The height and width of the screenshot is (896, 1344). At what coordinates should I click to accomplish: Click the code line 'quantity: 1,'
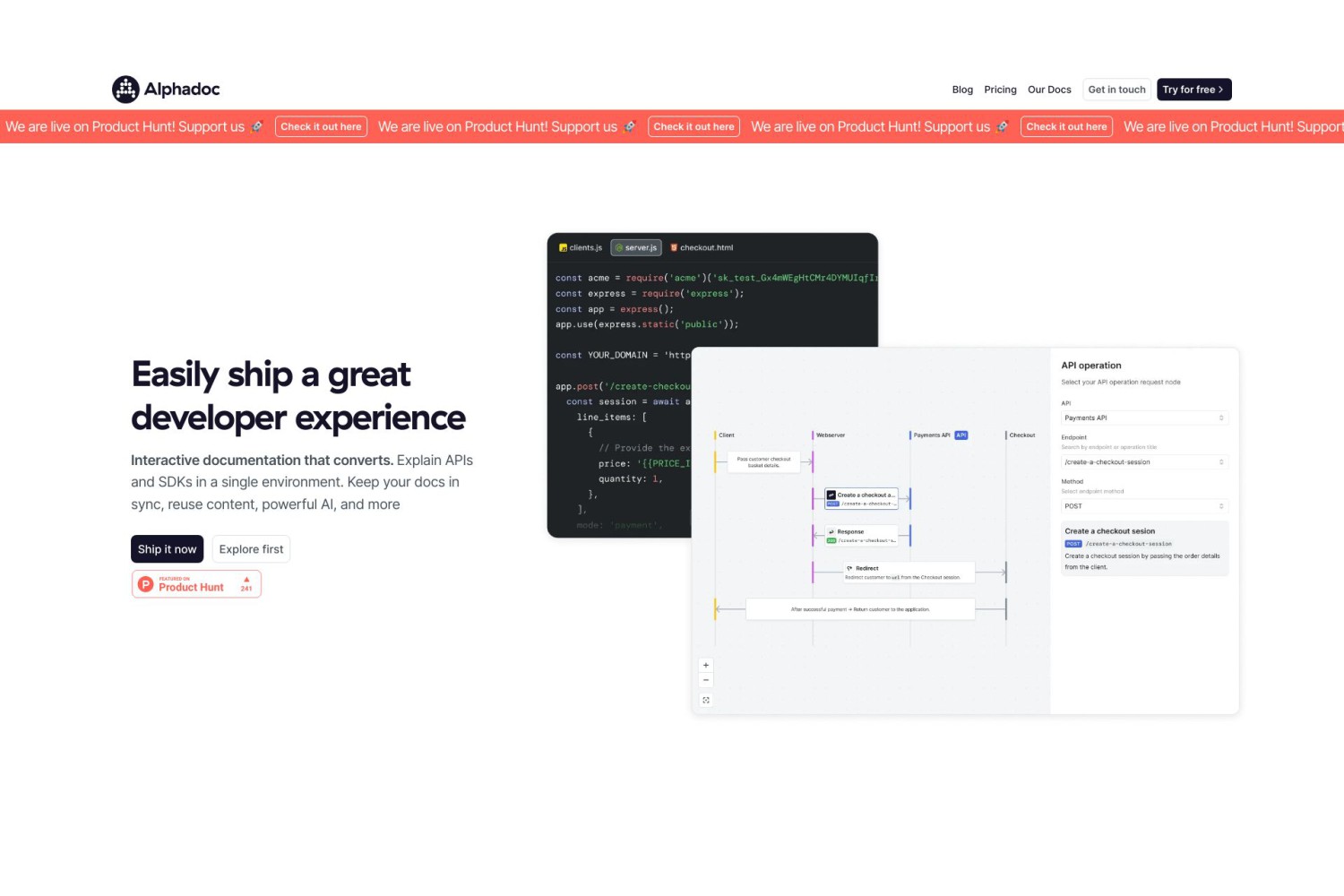pos(631,479)
